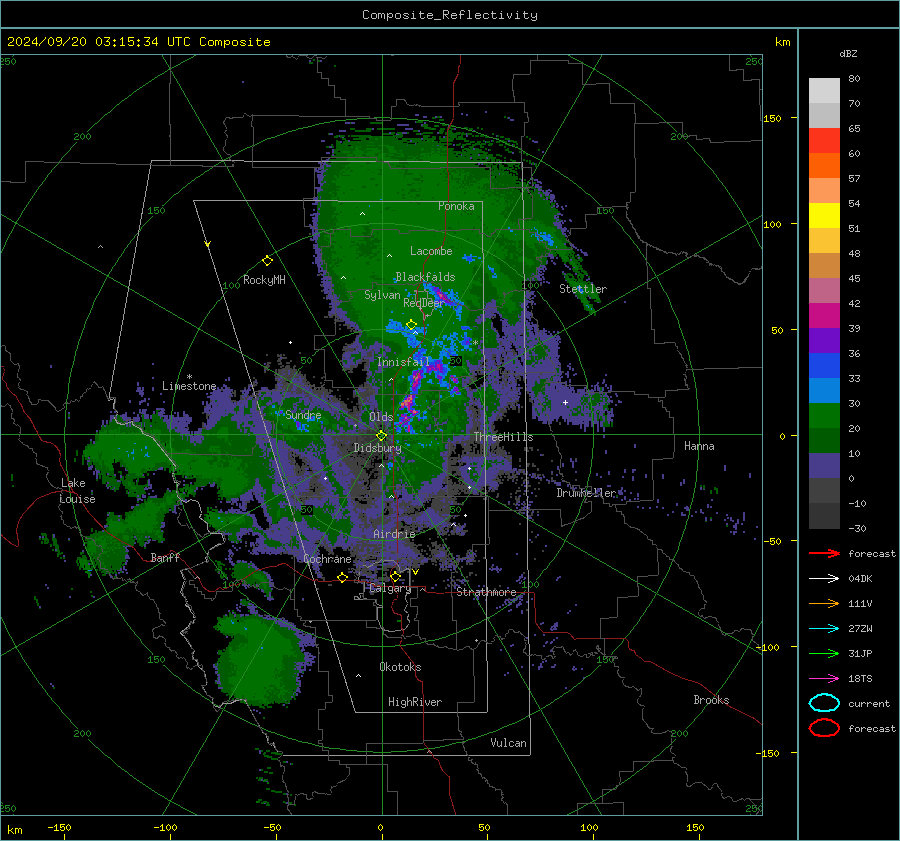Select the yellow diamond marker above Didsbury
900x841 pixels.
click(x=381, y=436)
